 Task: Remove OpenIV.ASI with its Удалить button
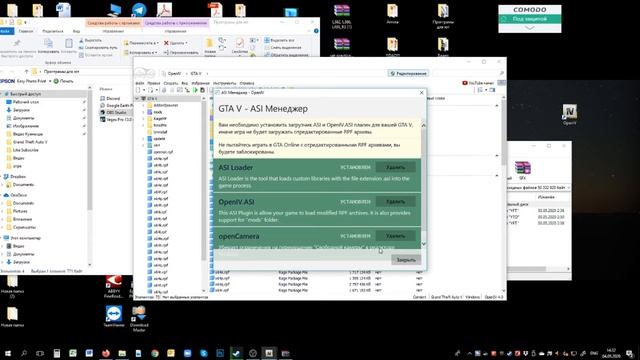[x=395, y=202]
